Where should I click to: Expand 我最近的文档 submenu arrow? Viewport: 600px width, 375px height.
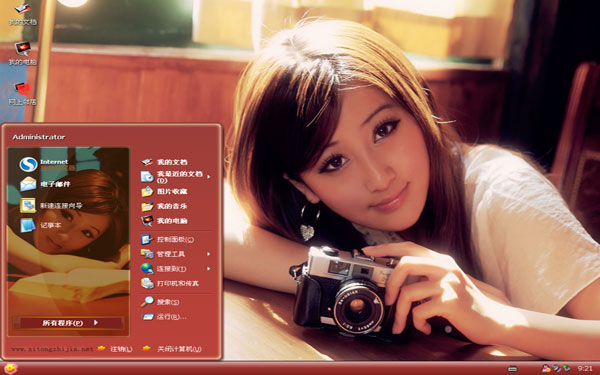[x=209, y=177]
